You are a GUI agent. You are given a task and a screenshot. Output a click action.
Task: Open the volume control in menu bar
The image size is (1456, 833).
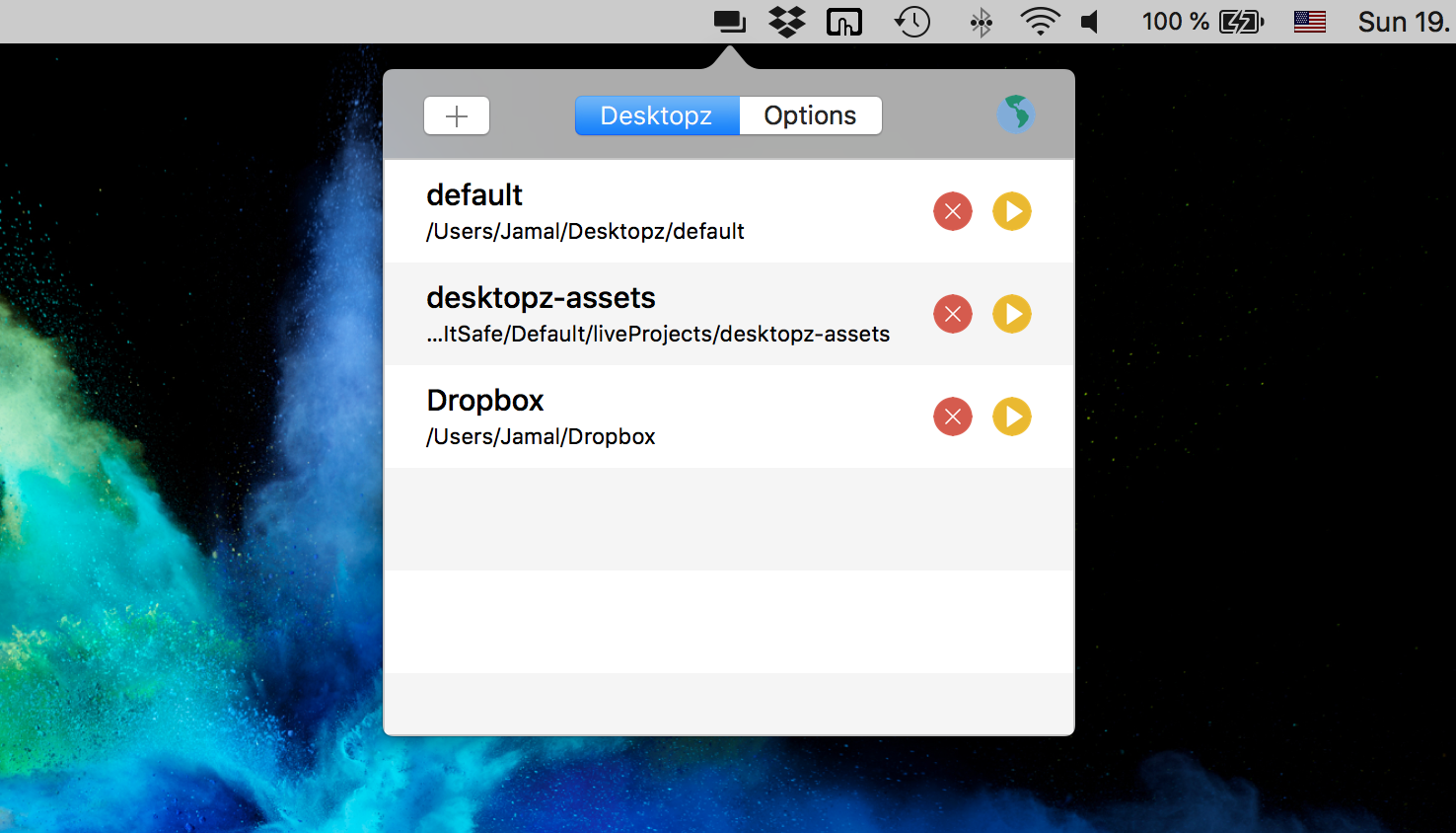1091,22
